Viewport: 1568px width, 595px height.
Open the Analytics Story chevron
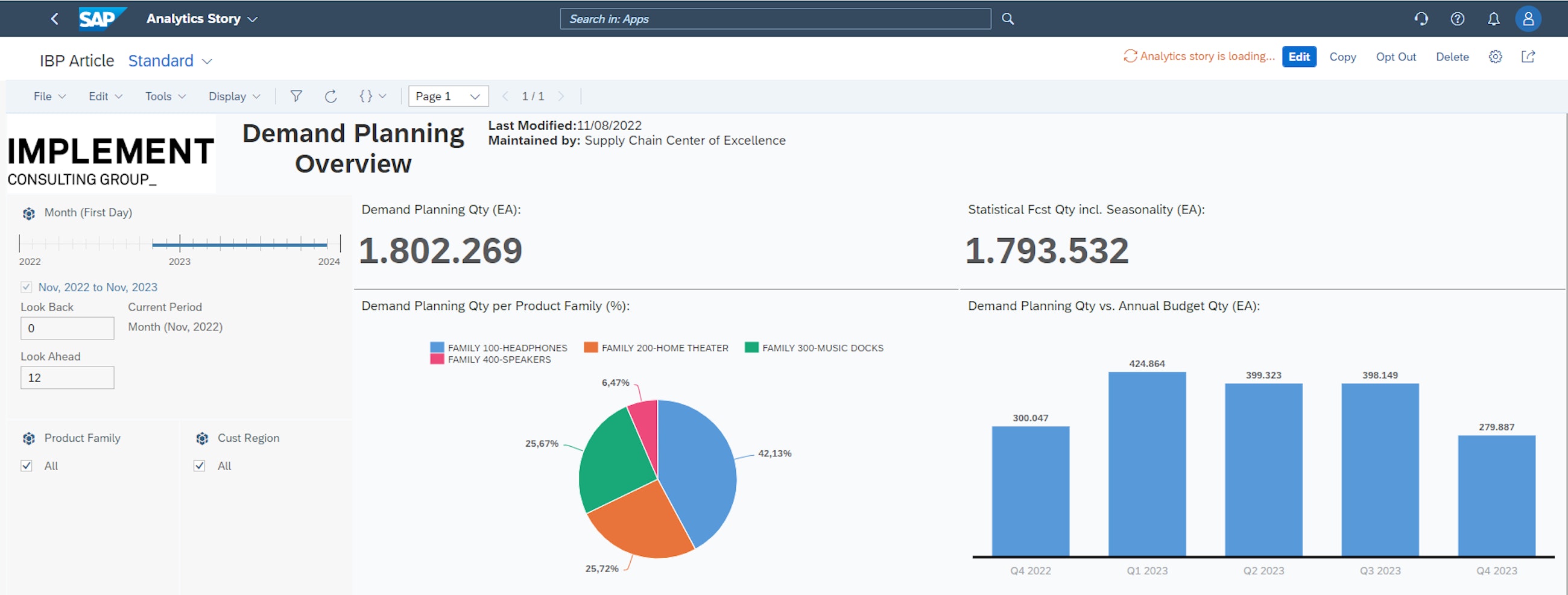coord(252,18)
